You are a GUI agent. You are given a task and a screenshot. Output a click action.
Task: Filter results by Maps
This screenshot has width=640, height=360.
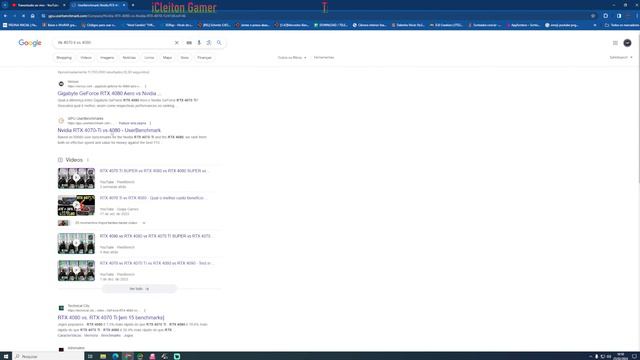(167, 58)
